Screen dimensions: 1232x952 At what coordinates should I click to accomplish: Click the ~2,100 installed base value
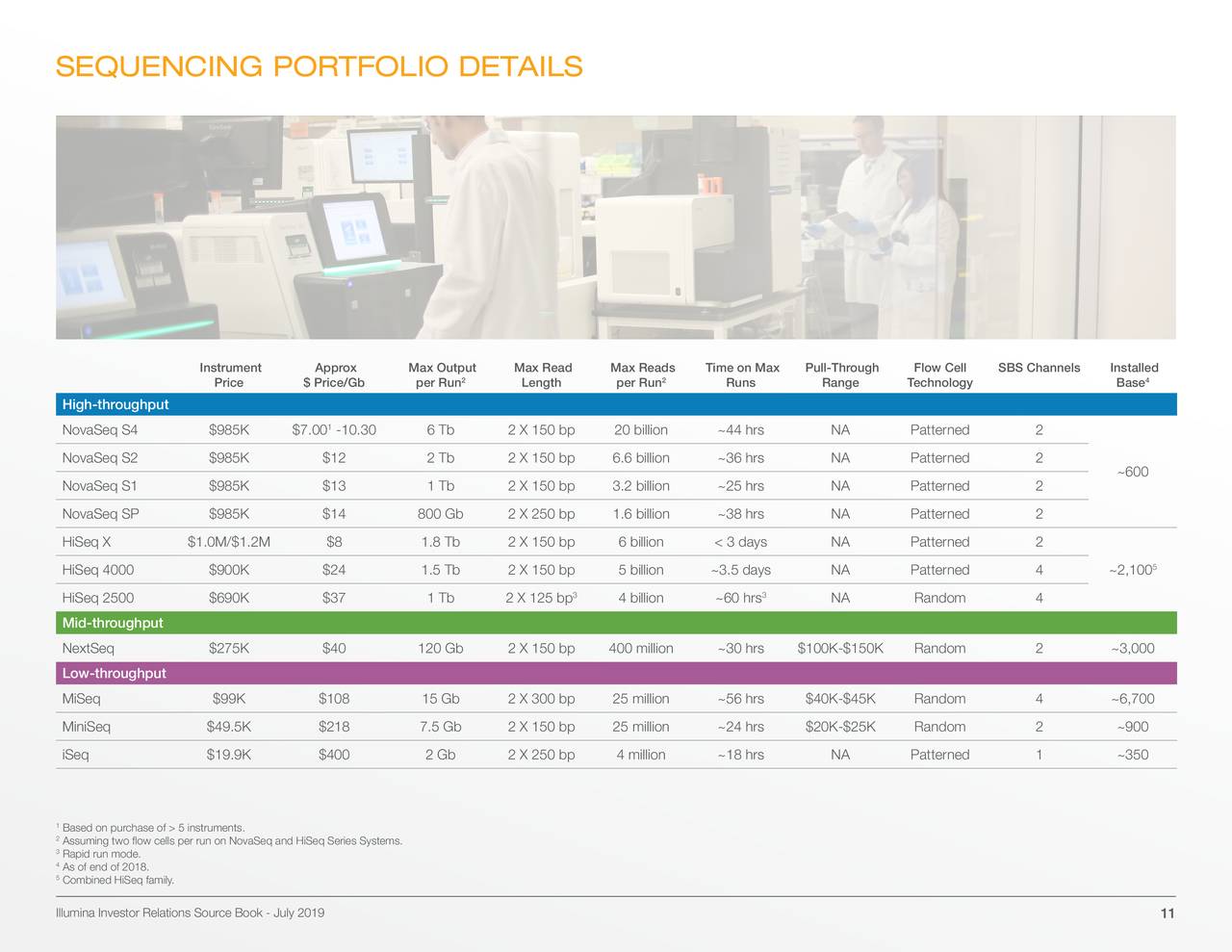[x=1132, y=570]
